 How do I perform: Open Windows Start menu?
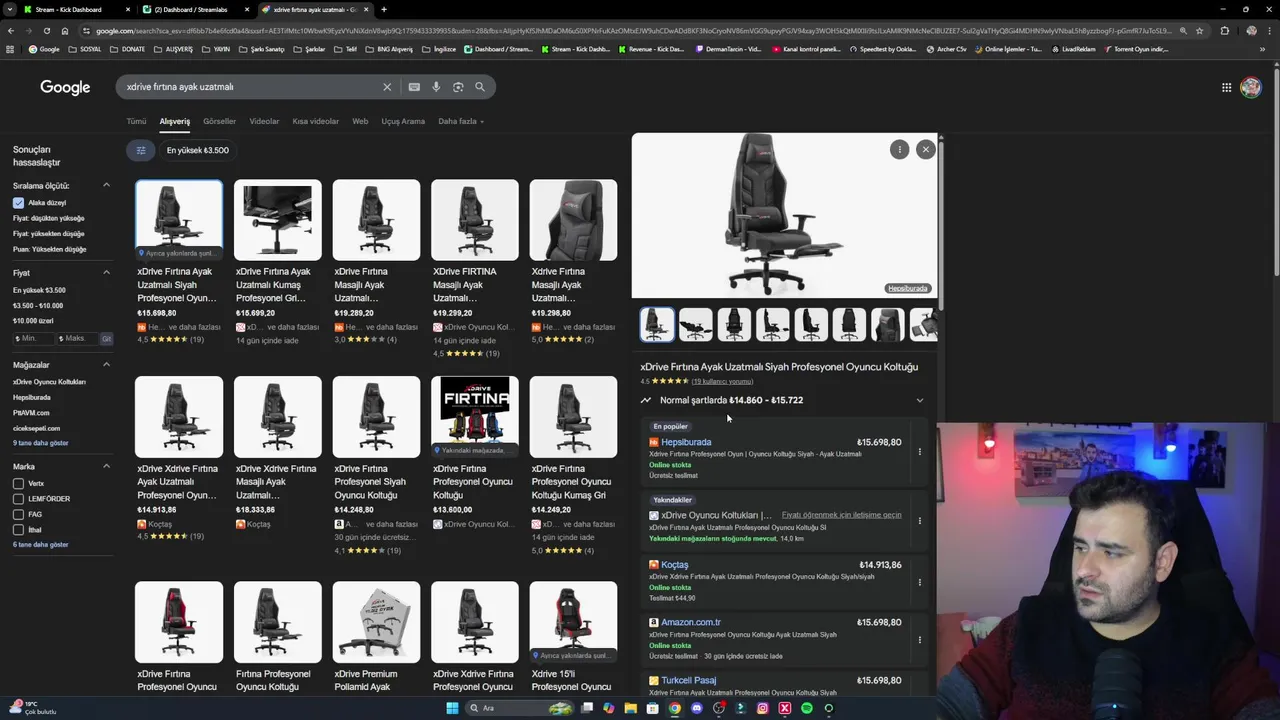tap(452, 708)
